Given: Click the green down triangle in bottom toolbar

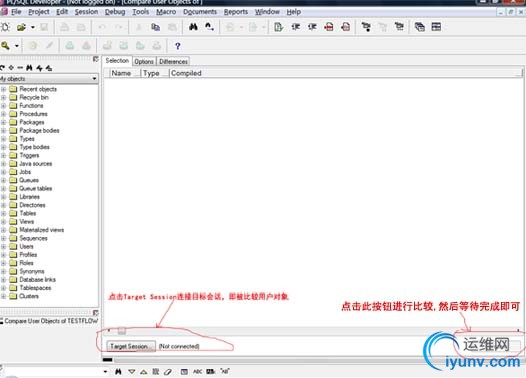Looking at the screenshot, I should coord(132,372).
